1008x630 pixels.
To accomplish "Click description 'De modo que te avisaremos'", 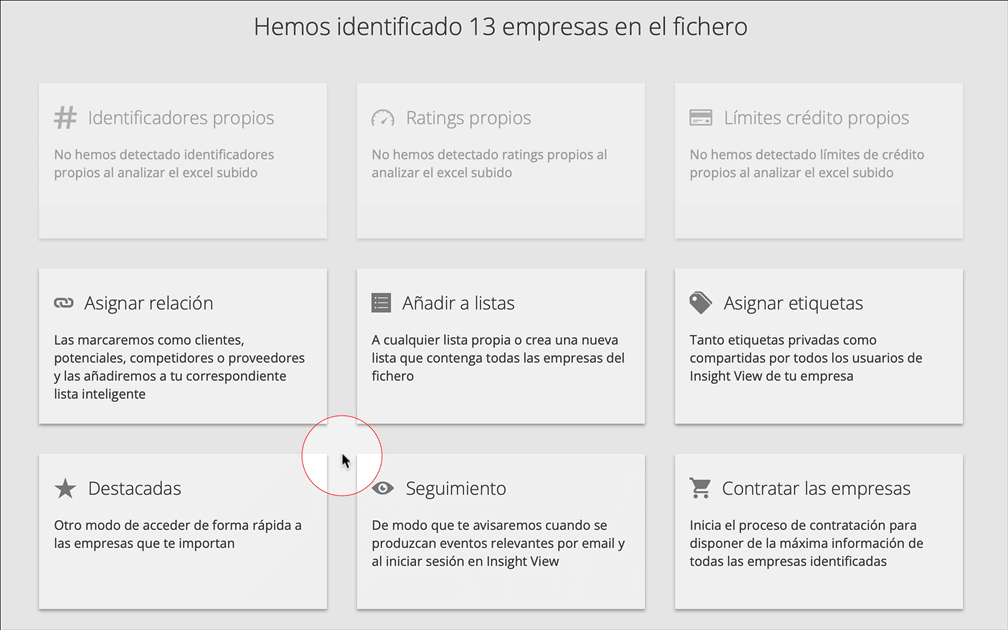I will (x=498, y=543).
